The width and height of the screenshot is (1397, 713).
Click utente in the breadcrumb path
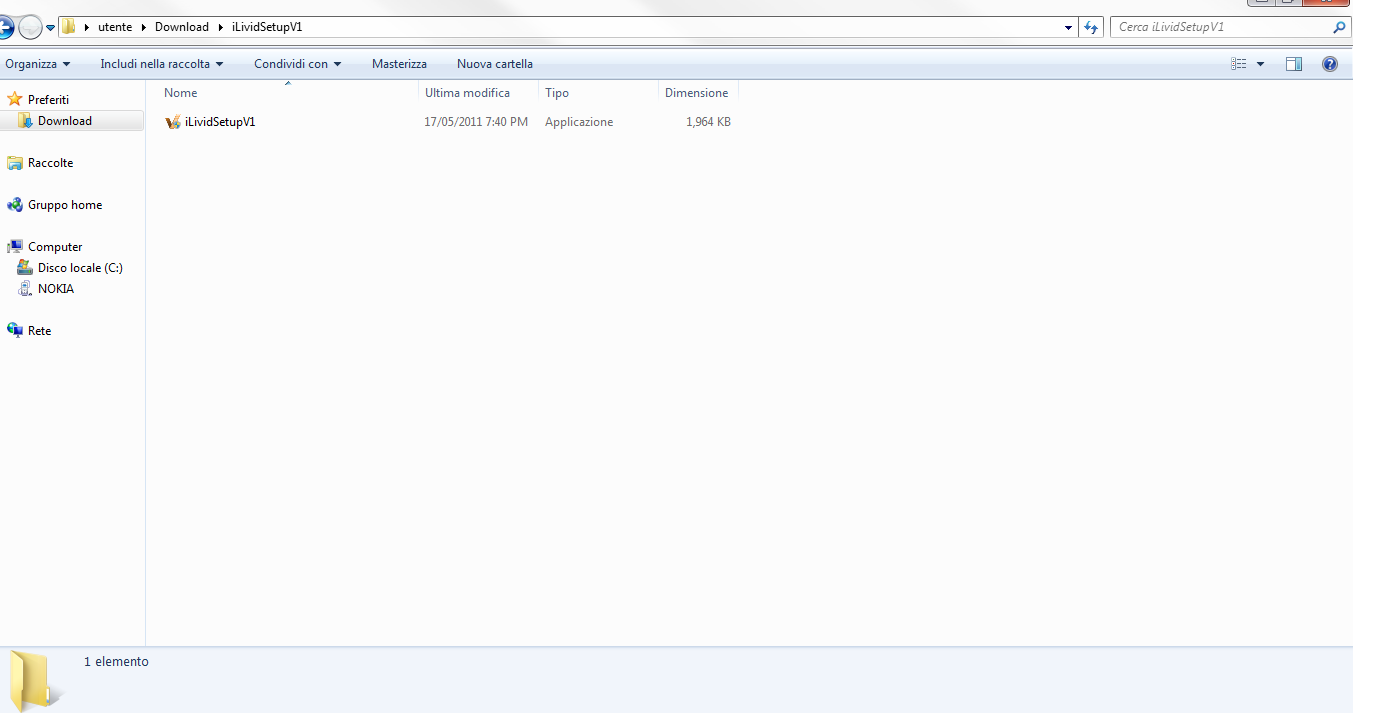(x=115, y=27)
